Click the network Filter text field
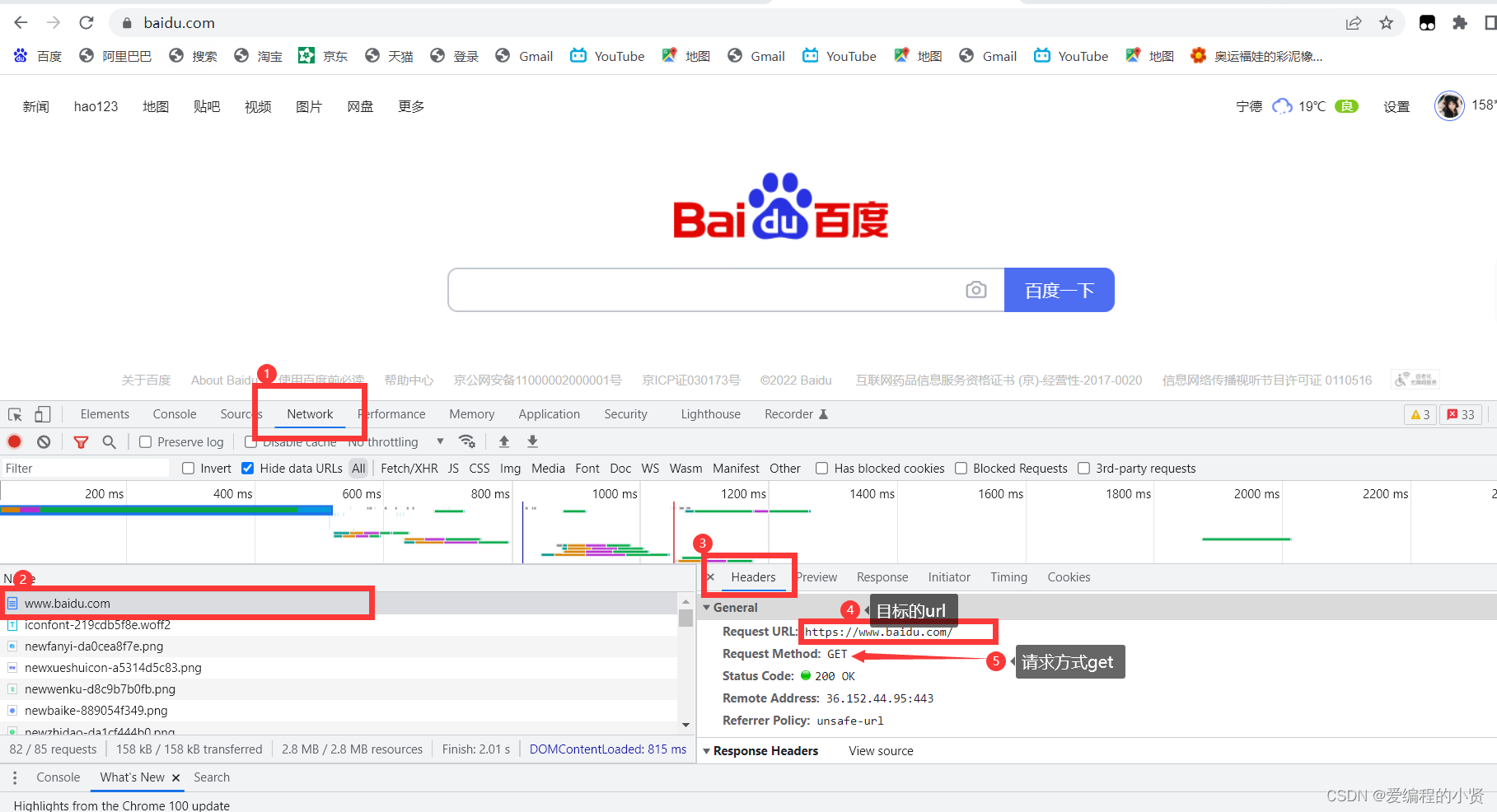 click(x=85, y=469)
